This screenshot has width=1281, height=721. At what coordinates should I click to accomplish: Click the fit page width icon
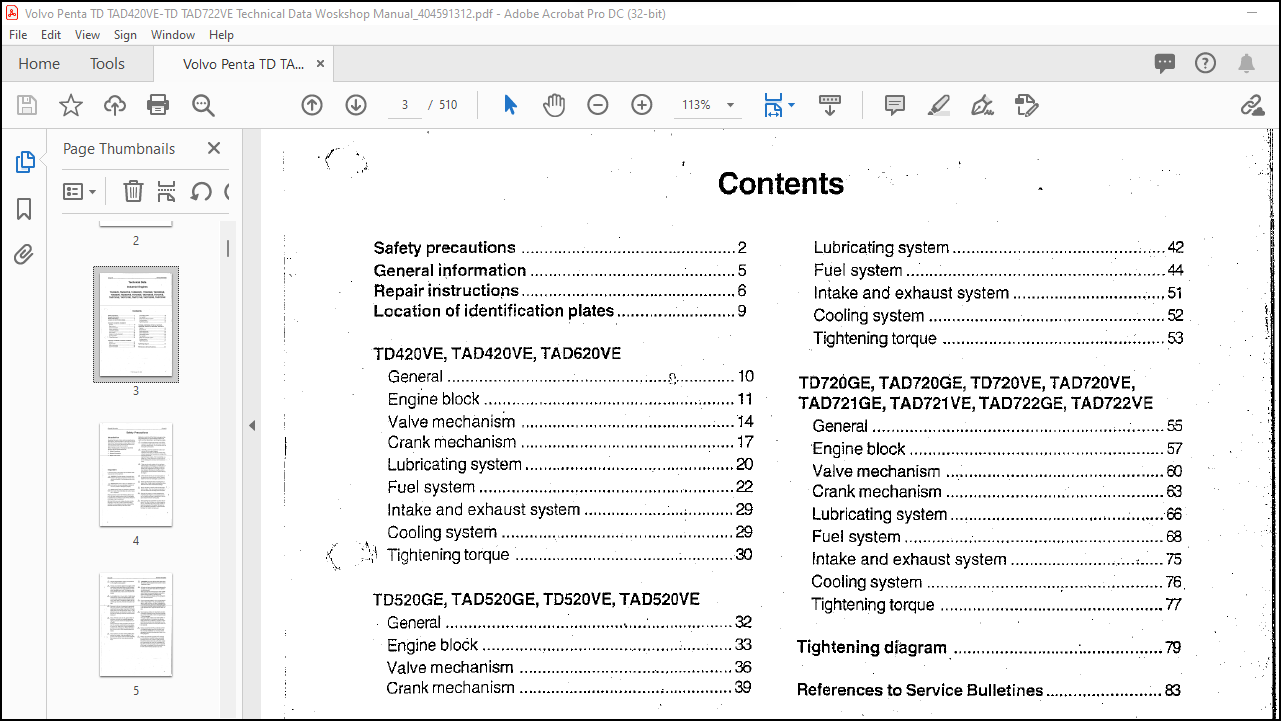(773, 105)
